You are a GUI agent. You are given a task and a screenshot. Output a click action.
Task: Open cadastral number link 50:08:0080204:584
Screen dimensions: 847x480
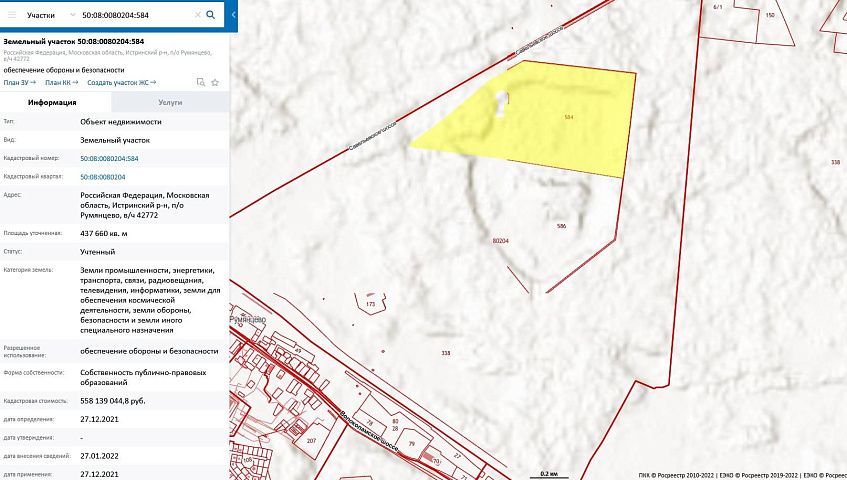pyautogui.click(x=109, y=158)
